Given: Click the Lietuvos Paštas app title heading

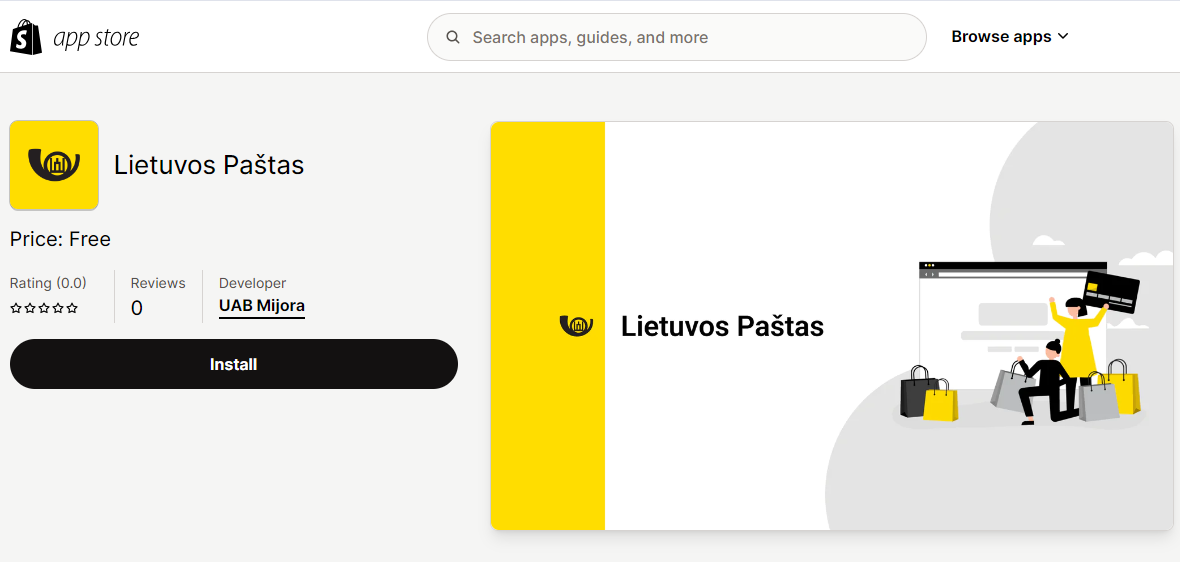Looking at the screenshot, I should tap(209, 165).
